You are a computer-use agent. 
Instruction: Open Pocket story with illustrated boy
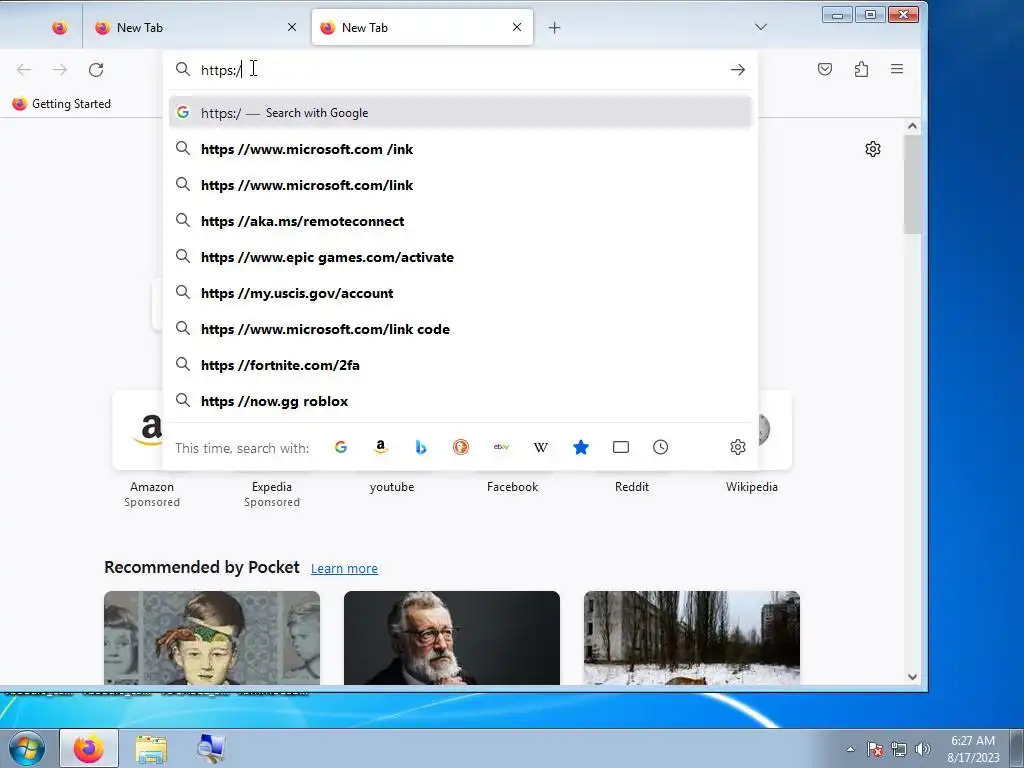212,638
